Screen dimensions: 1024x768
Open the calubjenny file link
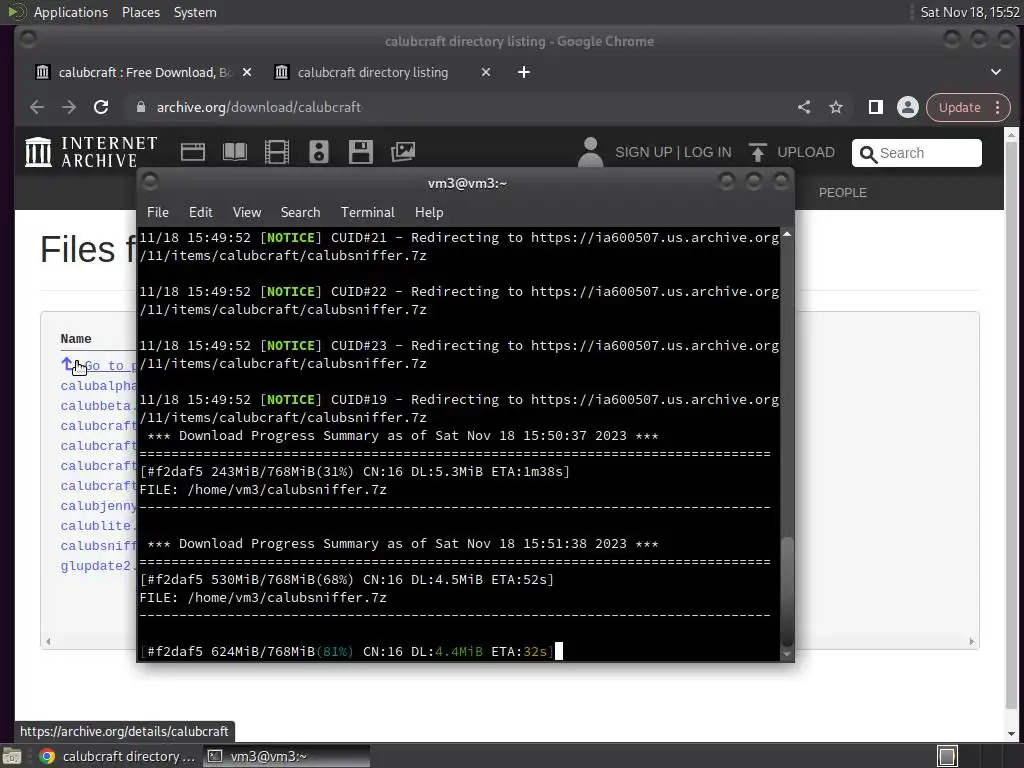98,505
